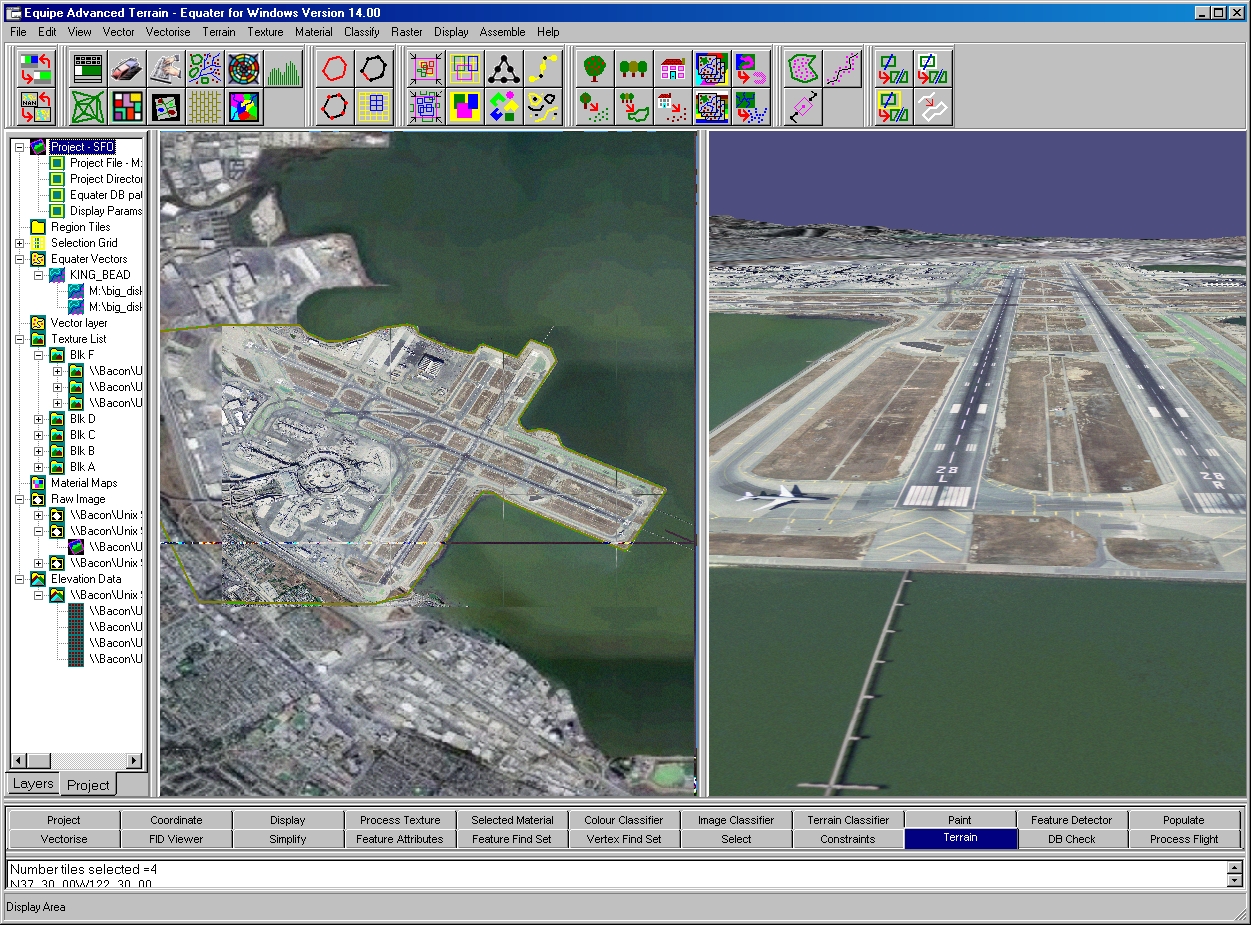Click the red hexagon polygon tool icon
Screen dimensions: 1251x925
(335, 69)
